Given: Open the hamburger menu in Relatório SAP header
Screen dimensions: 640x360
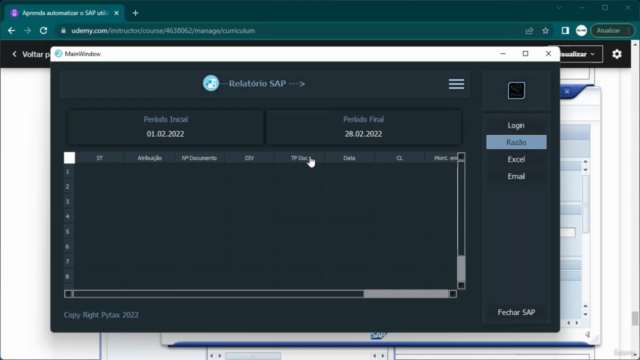Looking at the screenshot, I should click(456, 84).
